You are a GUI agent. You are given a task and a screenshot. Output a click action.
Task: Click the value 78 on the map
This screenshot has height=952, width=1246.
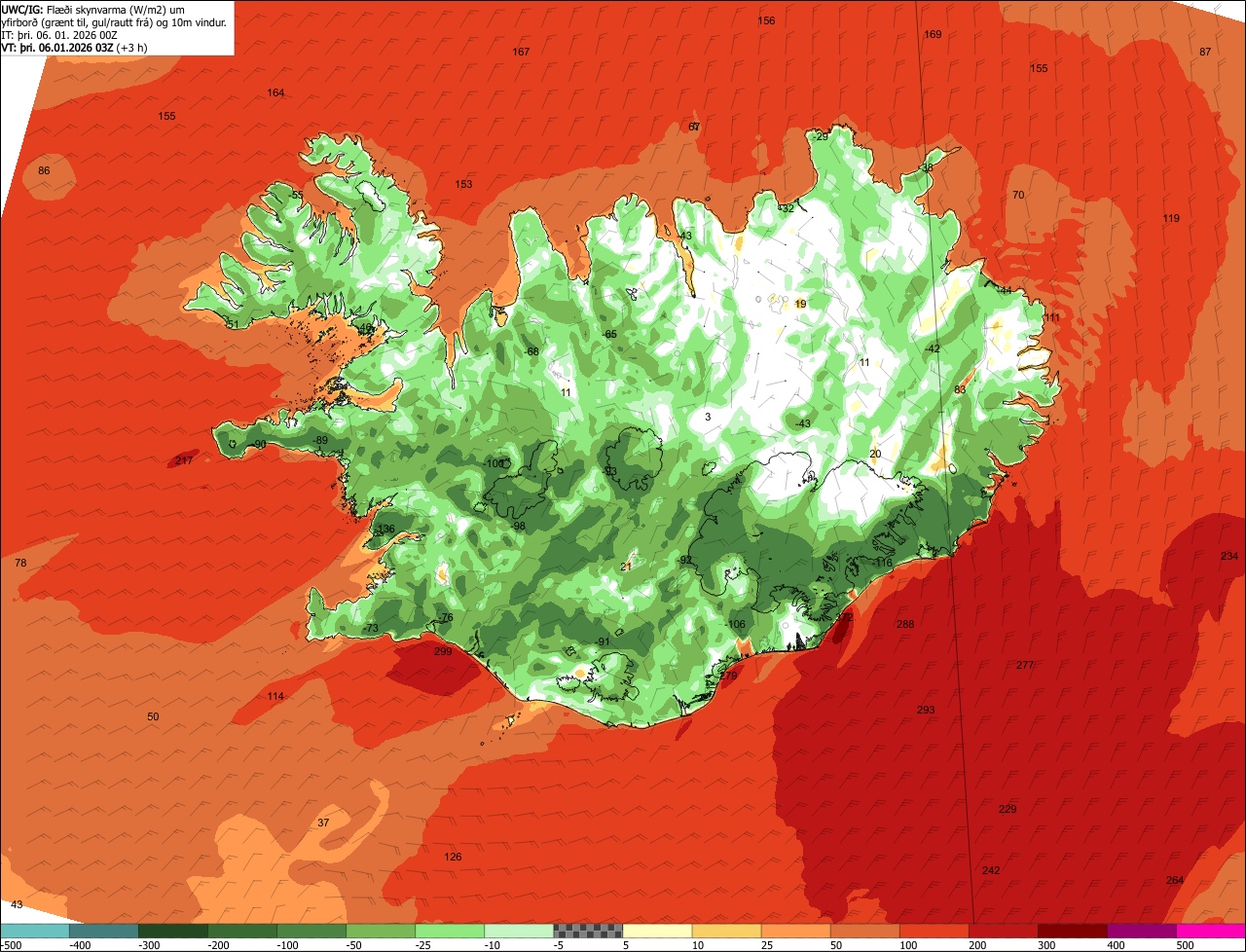coord(20,564)
